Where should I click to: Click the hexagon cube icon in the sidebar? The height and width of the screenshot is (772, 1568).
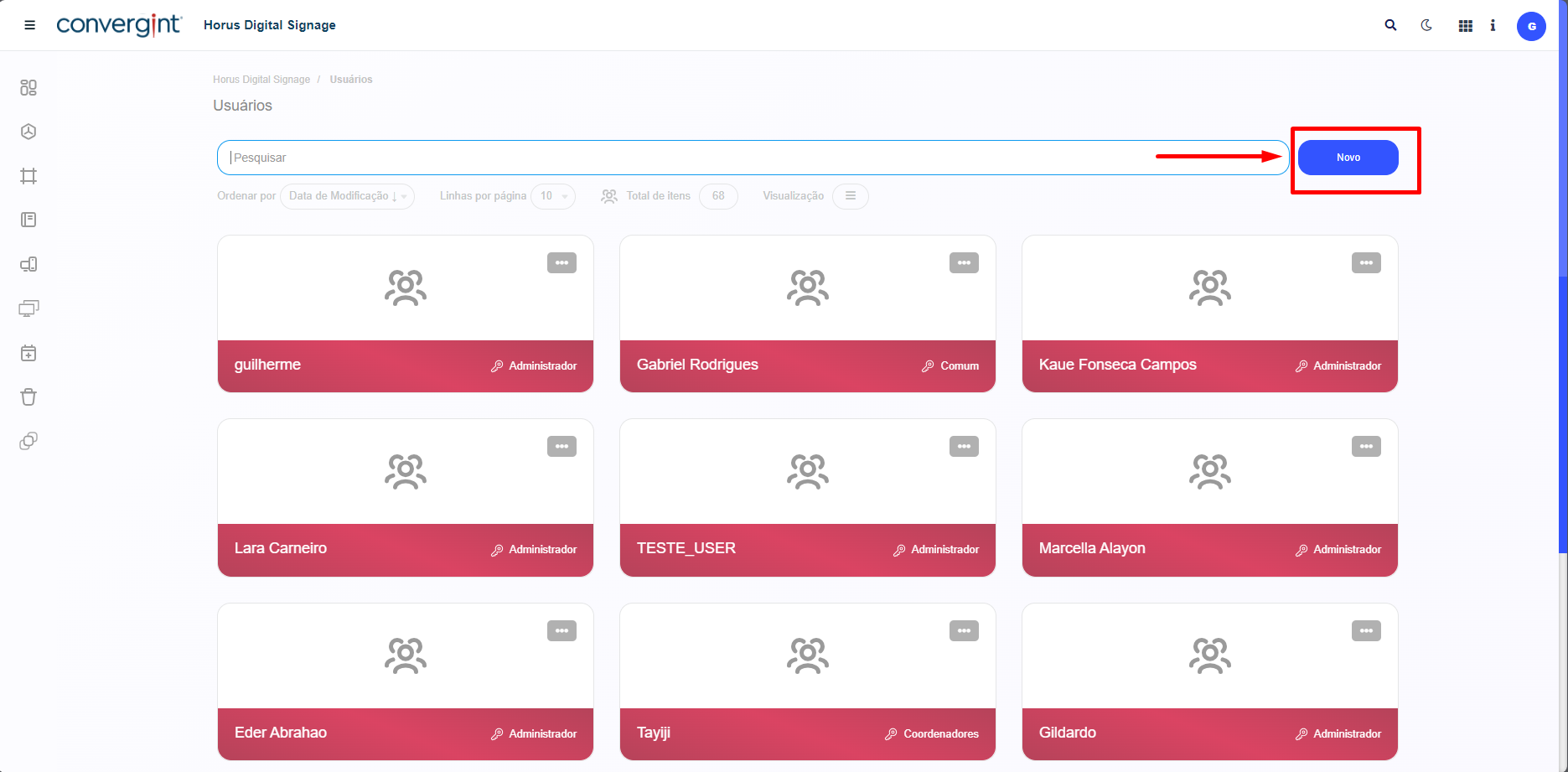click(x=28, y=132)
